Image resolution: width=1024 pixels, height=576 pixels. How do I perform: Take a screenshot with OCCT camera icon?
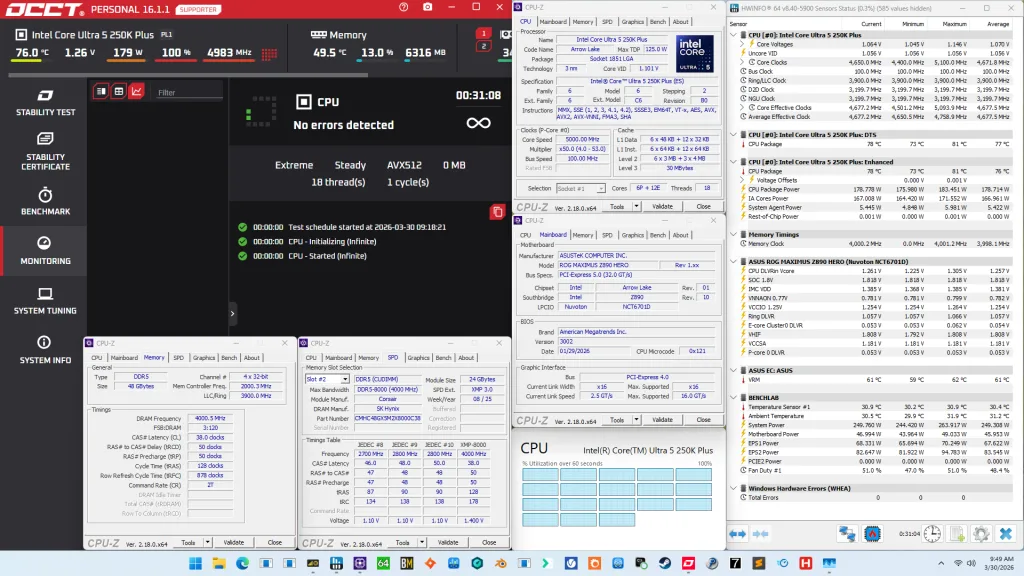tap(427, 7)
